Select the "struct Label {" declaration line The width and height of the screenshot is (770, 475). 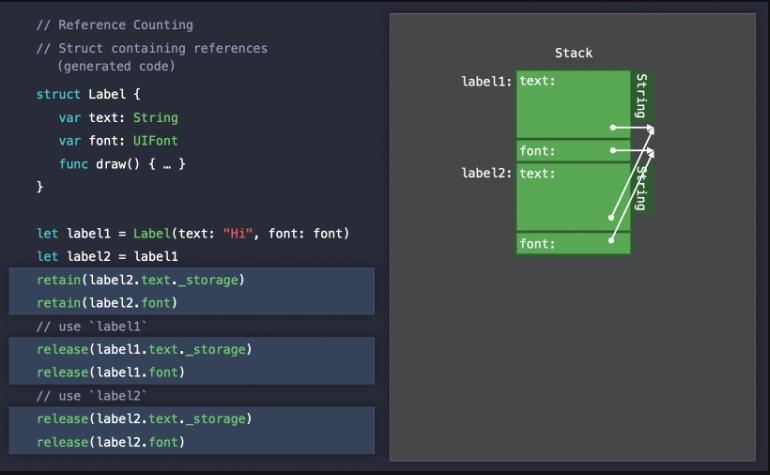(88, 95)
